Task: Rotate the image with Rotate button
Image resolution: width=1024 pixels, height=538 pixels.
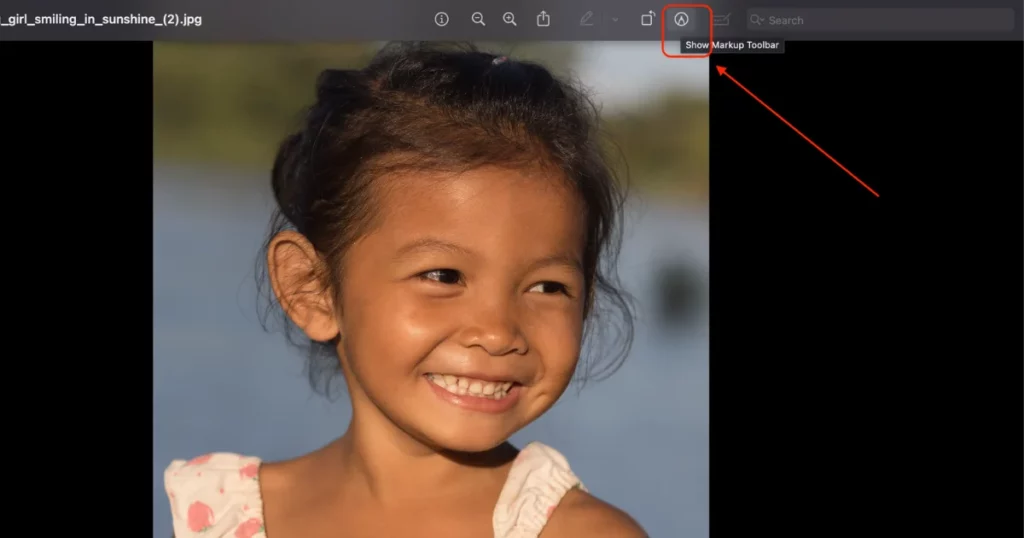Action: click(647, 19)
